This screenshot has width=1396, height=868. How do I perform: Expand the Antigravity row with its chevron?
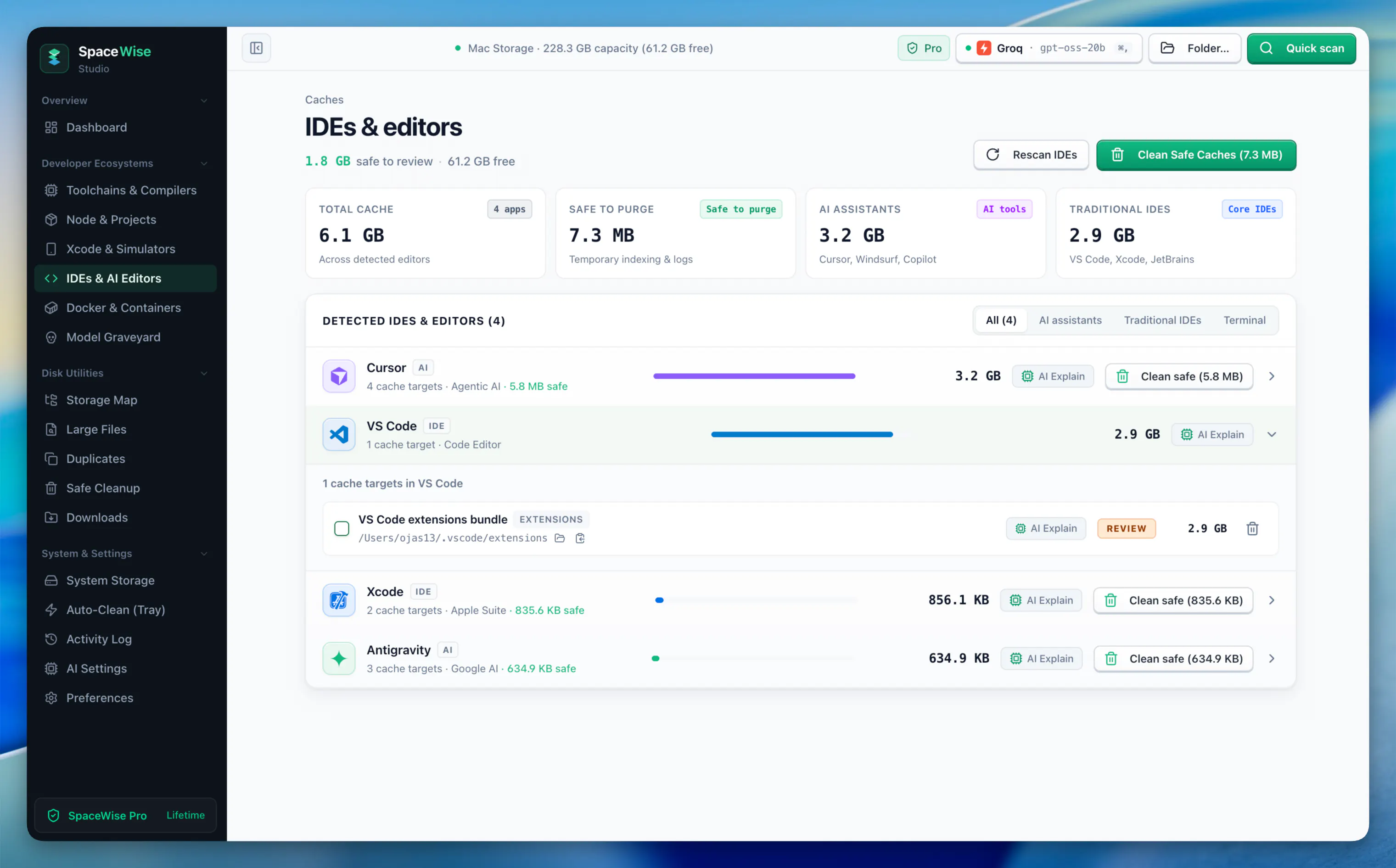coord(1272,659)
